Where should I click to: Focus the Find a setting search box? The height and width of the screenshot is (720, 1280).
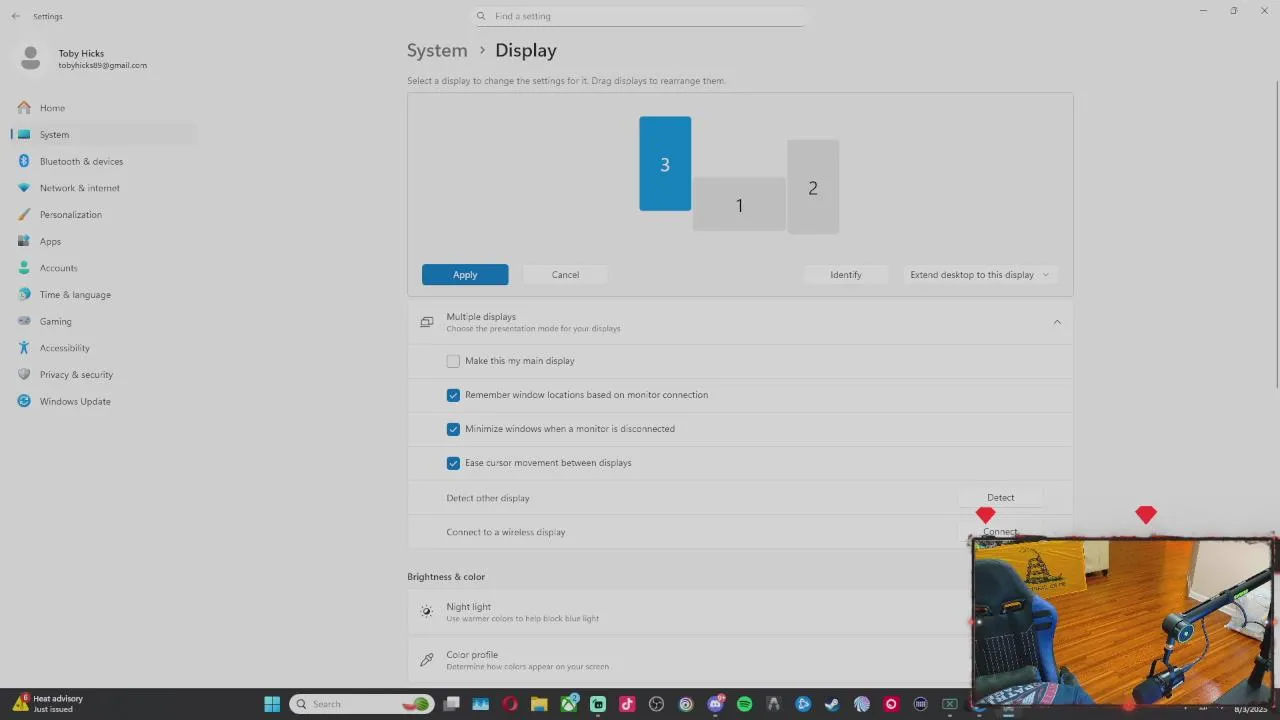coord(640,16)
